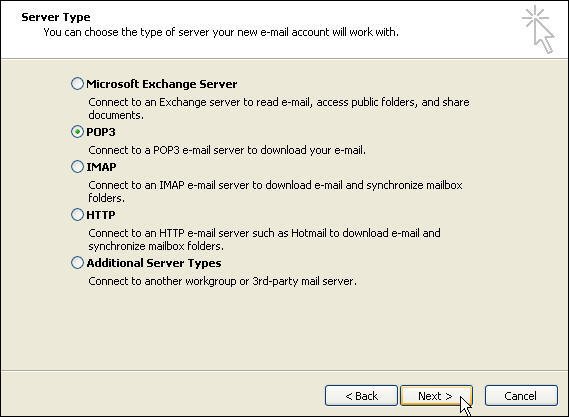Choose the HTTP server type option

pyautogui.click(x=77, y=215)
